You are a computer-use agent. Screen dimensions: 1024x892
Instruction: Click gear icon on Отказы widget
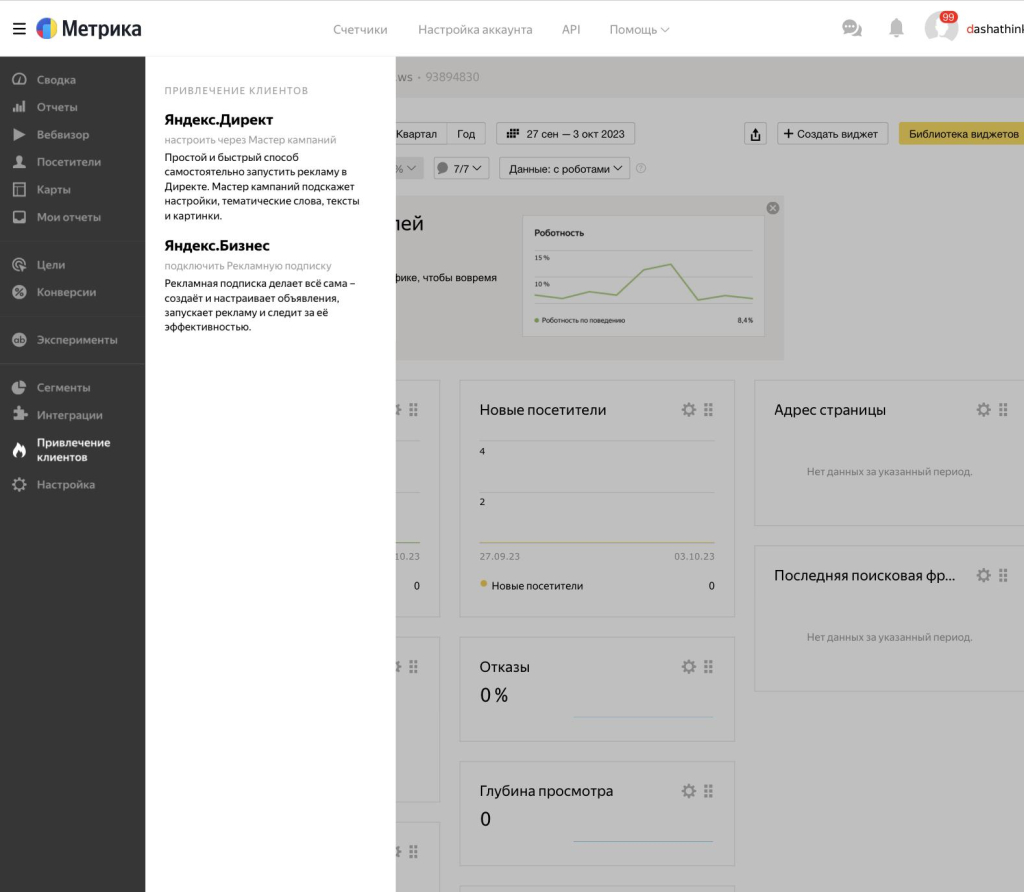pyautogui.click(x=688, y=667)
